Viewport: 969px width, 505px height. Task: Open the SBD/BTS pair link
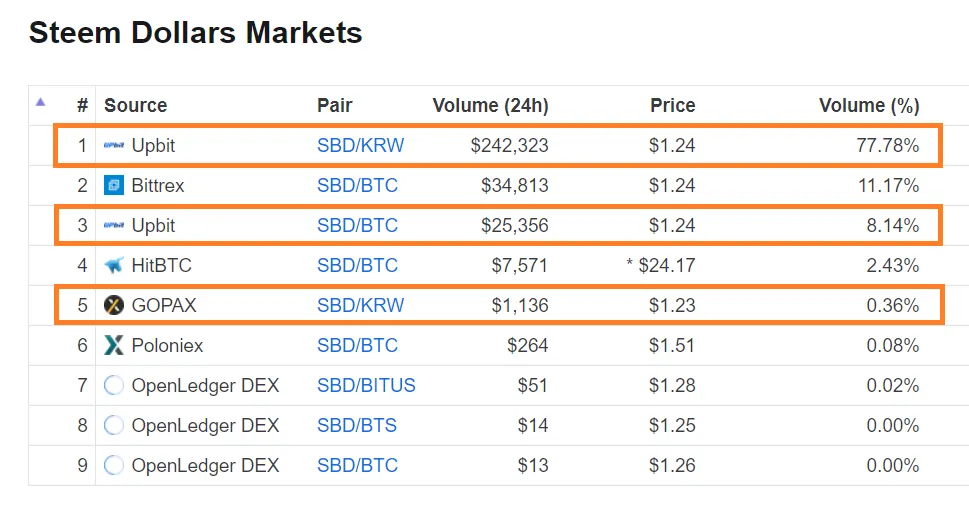(x=357, y=425)
